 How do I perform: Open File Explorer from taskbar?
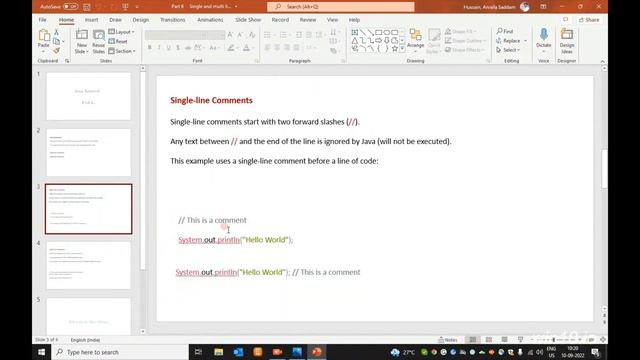218,352
